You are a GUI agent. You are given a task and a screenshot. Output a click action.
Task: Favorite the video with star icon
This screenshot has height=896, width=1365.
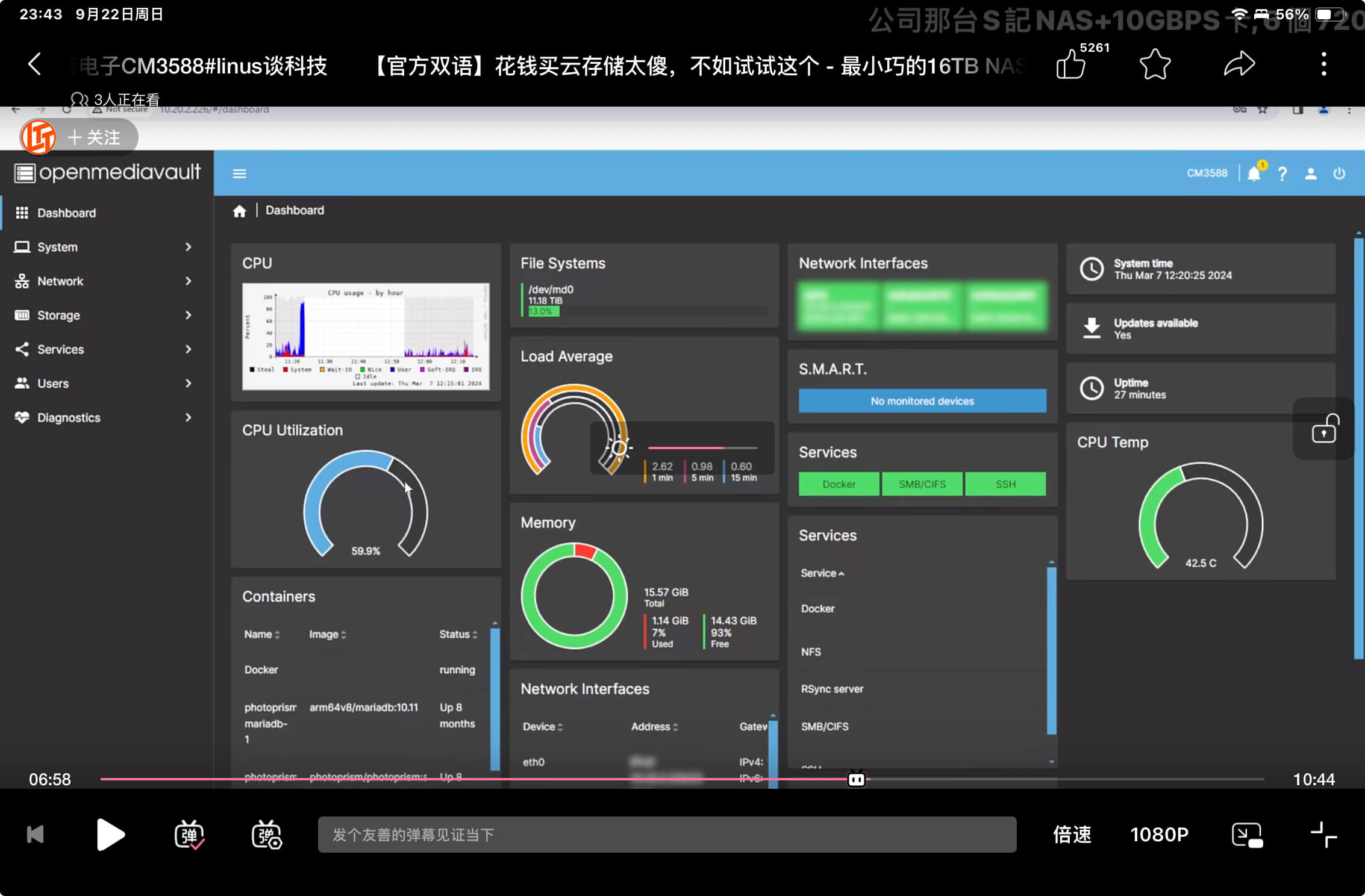coord(1155,64)
